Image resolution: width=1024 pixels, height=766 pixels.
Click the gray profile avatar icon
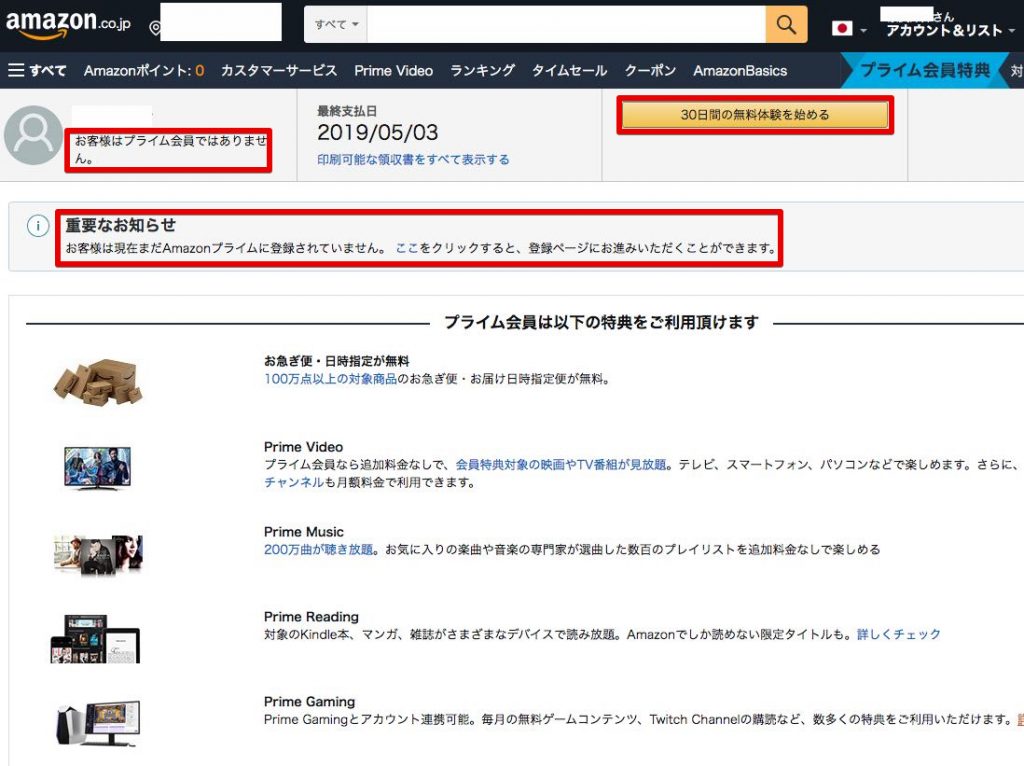coord(33,134)
